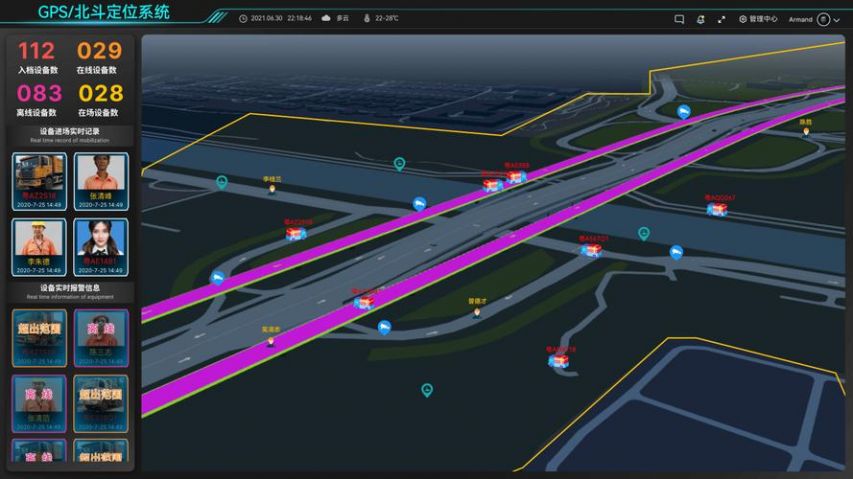Select the person marker labeled 陈胜 on map
Screen dimensions: 853x479
coord(806,131)
